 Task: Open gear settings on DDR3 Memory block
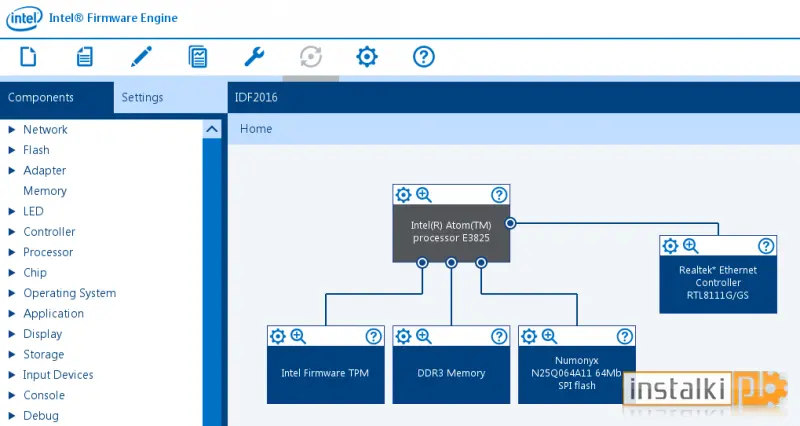pos(403,336)
